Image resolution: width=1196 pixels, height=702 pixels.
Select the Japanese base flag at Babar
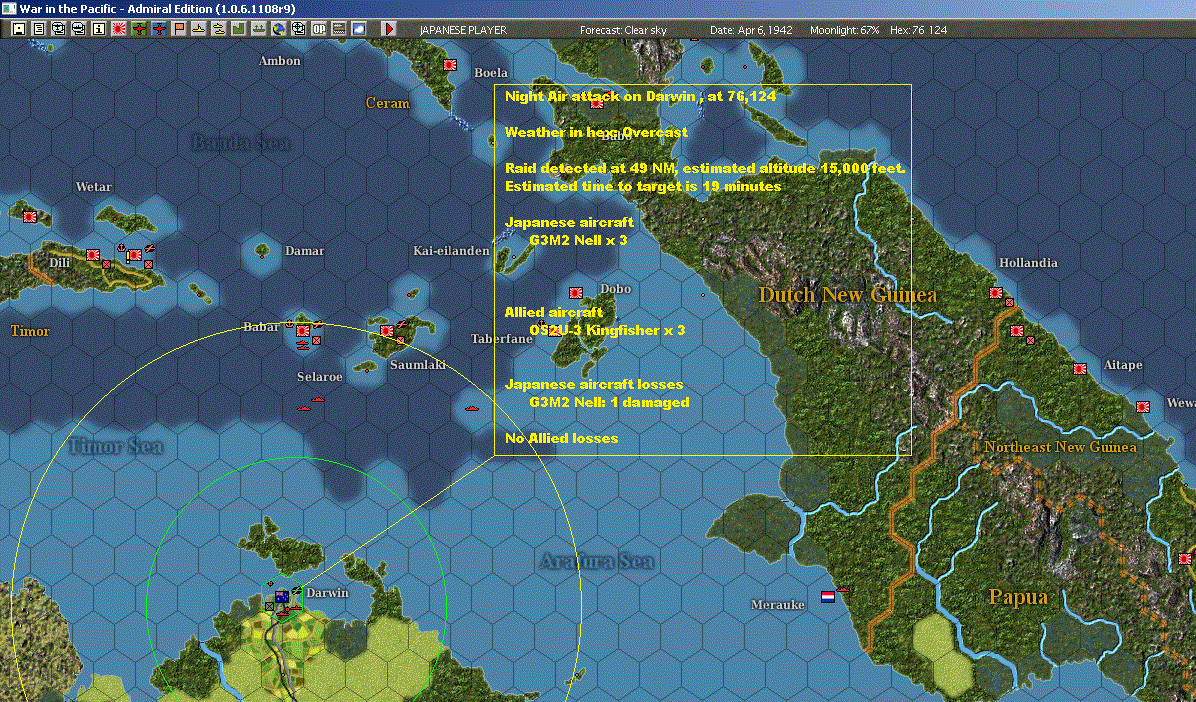click(x=303, y=331)
